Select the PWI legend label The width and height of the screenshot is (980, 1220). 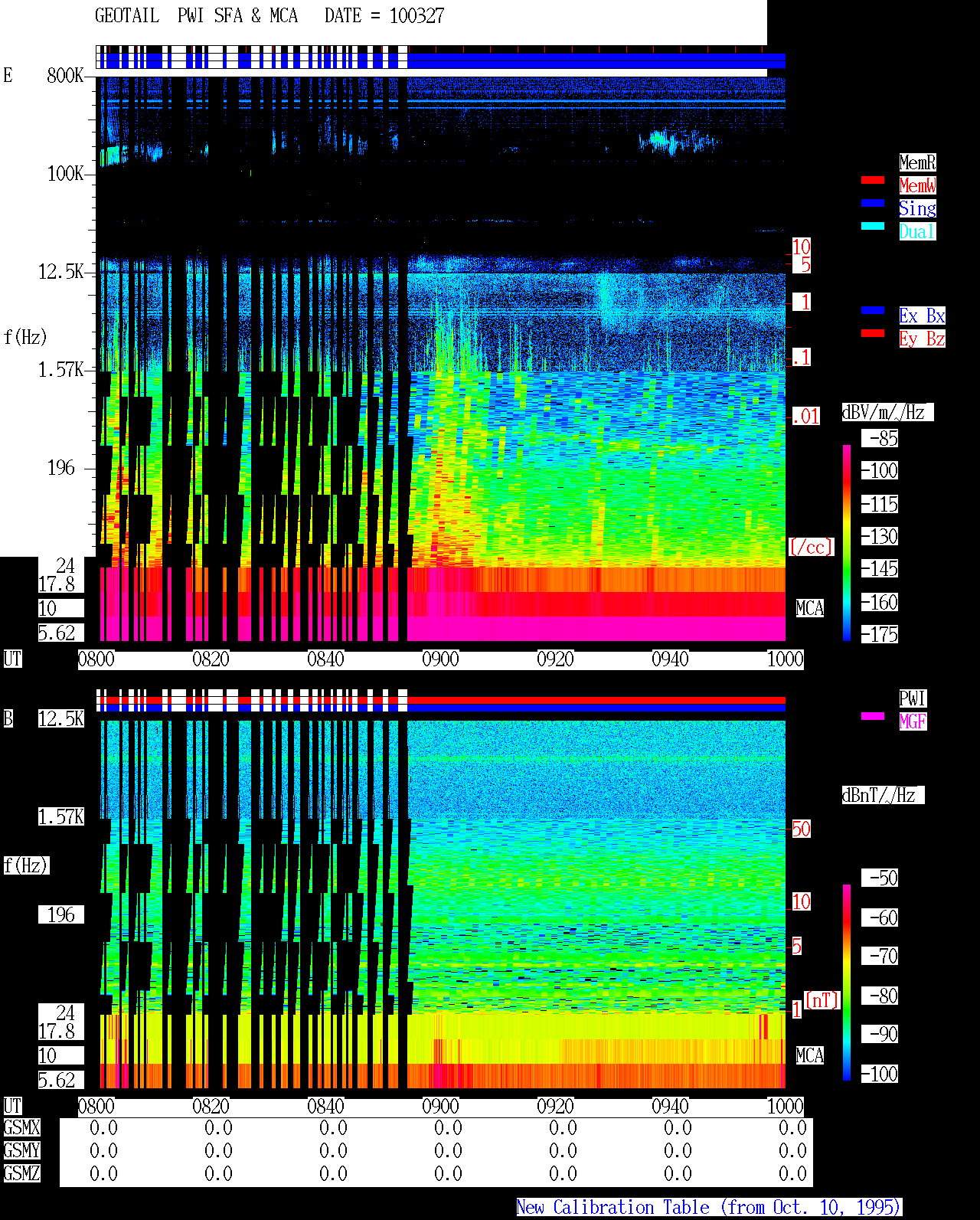coord(913,698)
